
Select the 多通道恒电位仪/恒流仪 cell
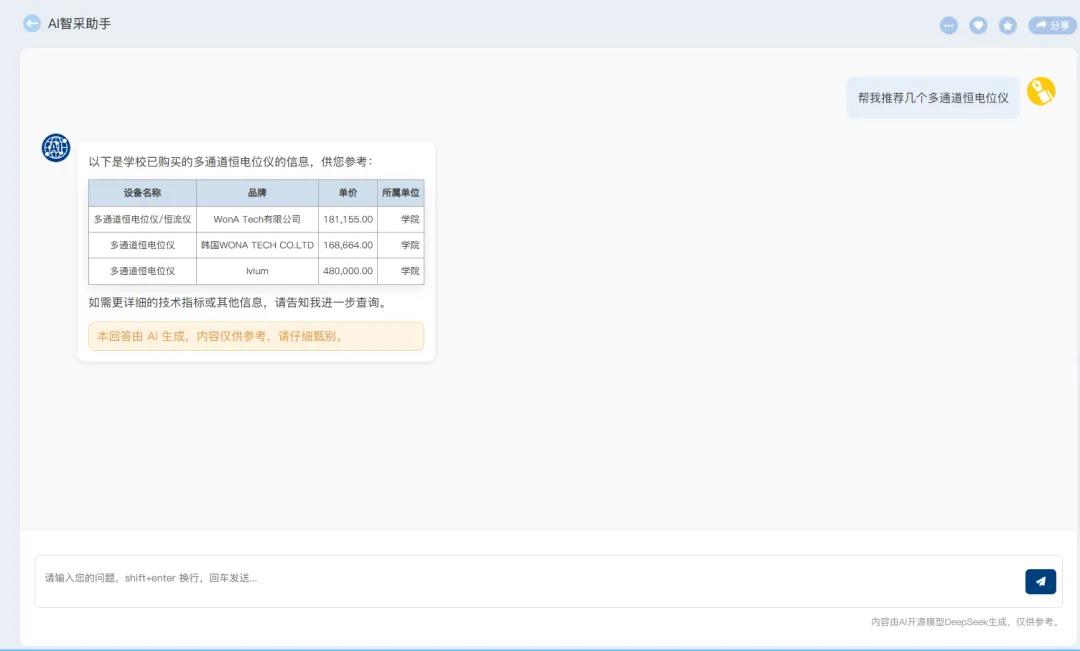(x=143, y=219)
